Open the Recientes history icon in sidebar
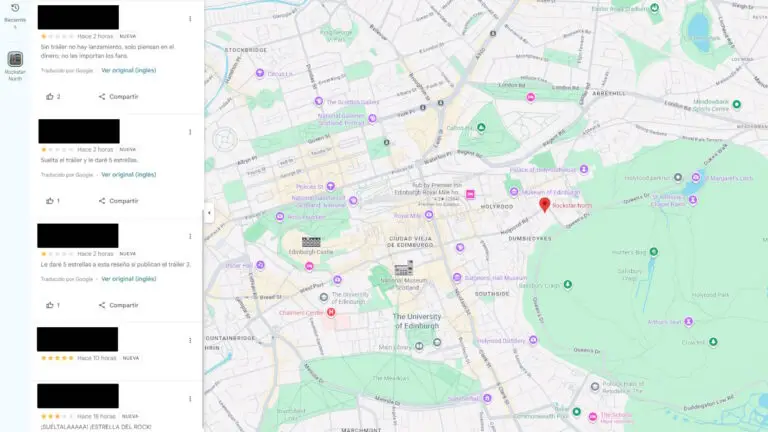768x432 pixels. click(15, 8)
